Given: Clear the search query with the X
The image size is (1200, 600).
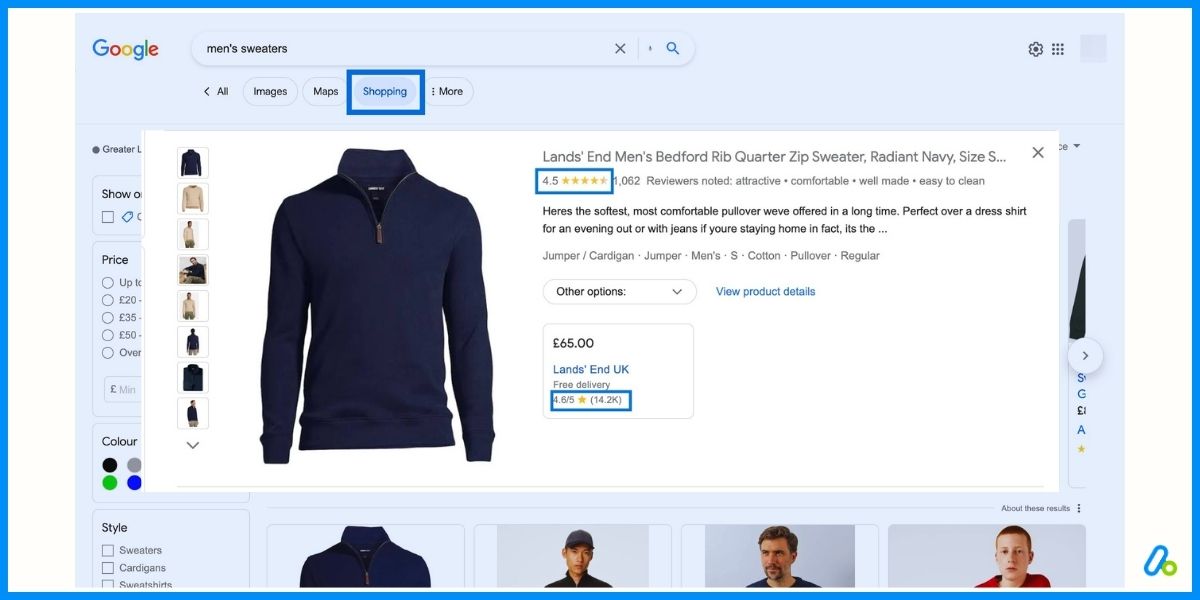Looking at the screenshot, I should pyautogui.click(x=620, y=48).
